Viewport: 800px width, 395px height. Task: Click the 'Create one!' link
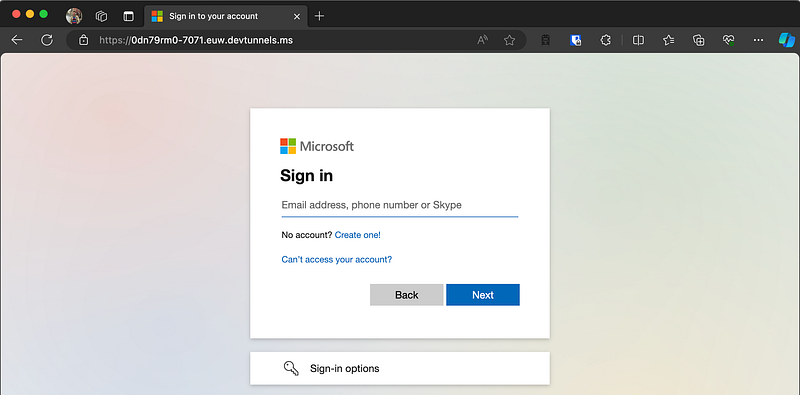pos(358,235)
